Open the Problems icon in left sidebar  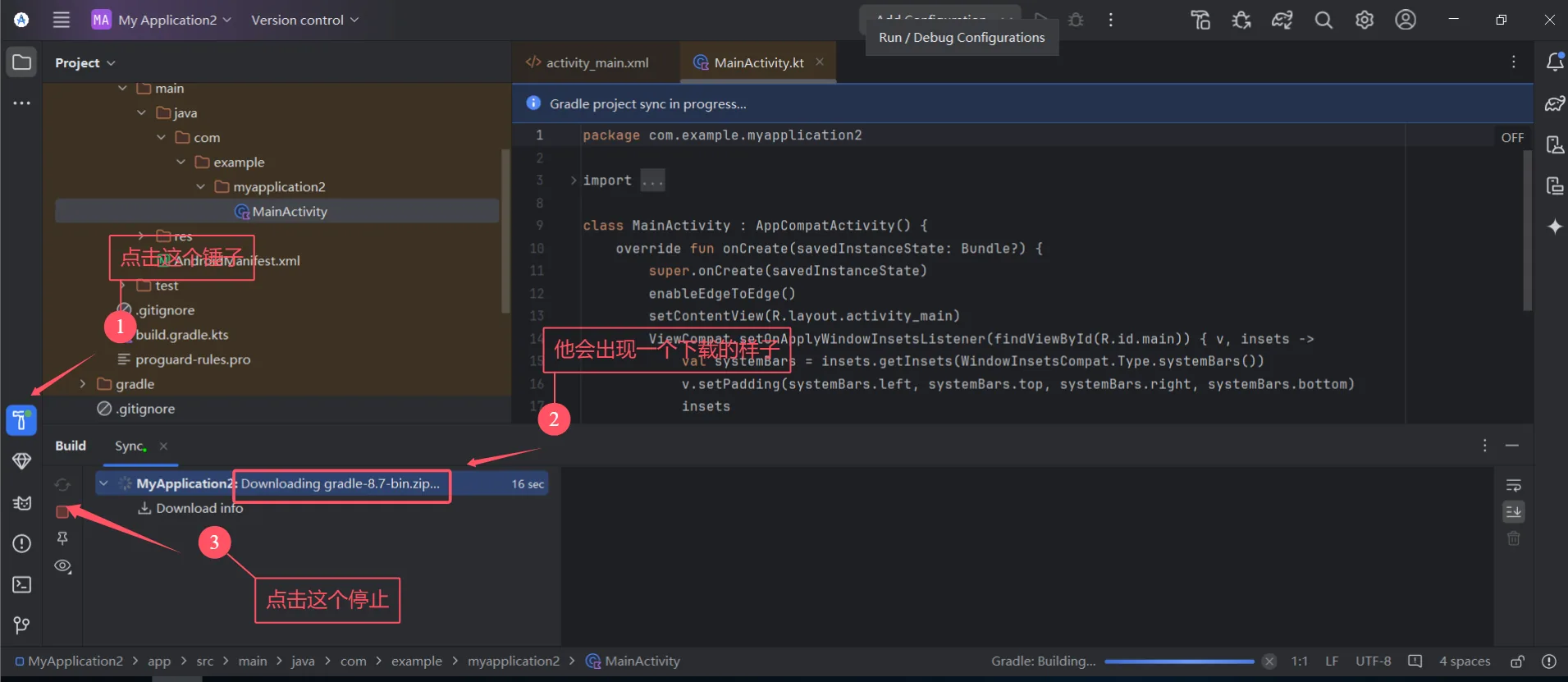(21, 543)
